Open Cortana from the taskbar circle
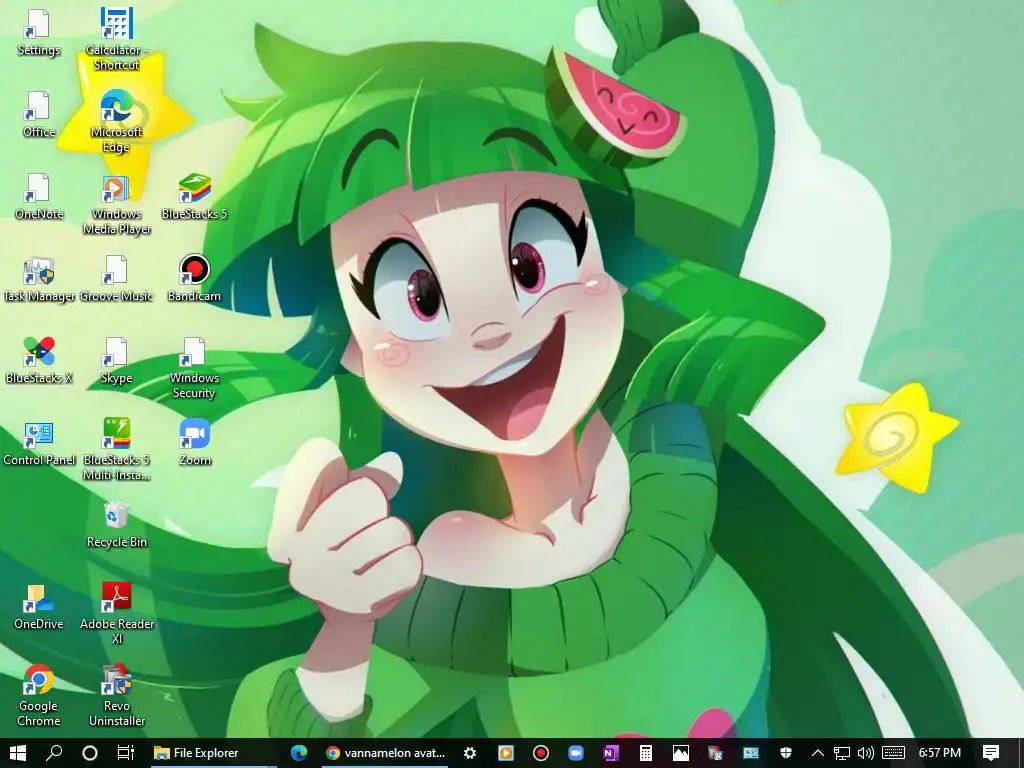Image resolution: width=1024 pixels, height=768 pixels. click(x=90, y=753)
